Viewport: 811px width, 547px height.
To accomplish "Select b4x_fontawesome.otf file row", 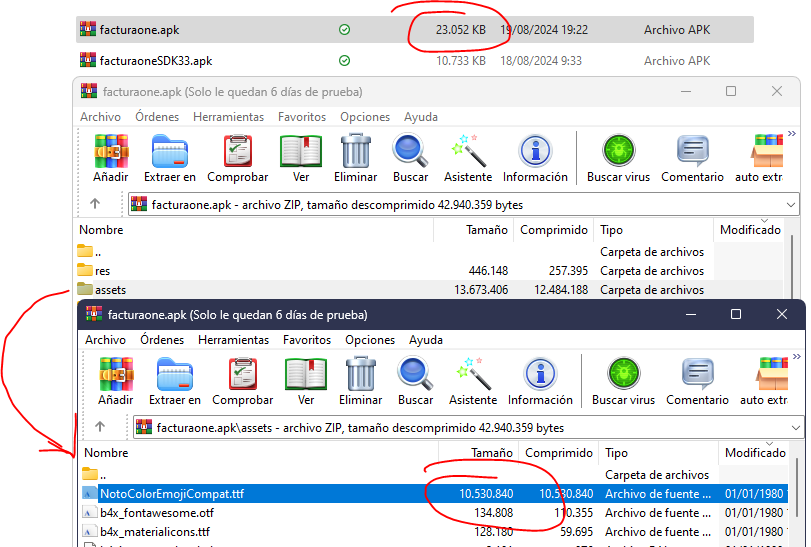I will pos(434,513).
